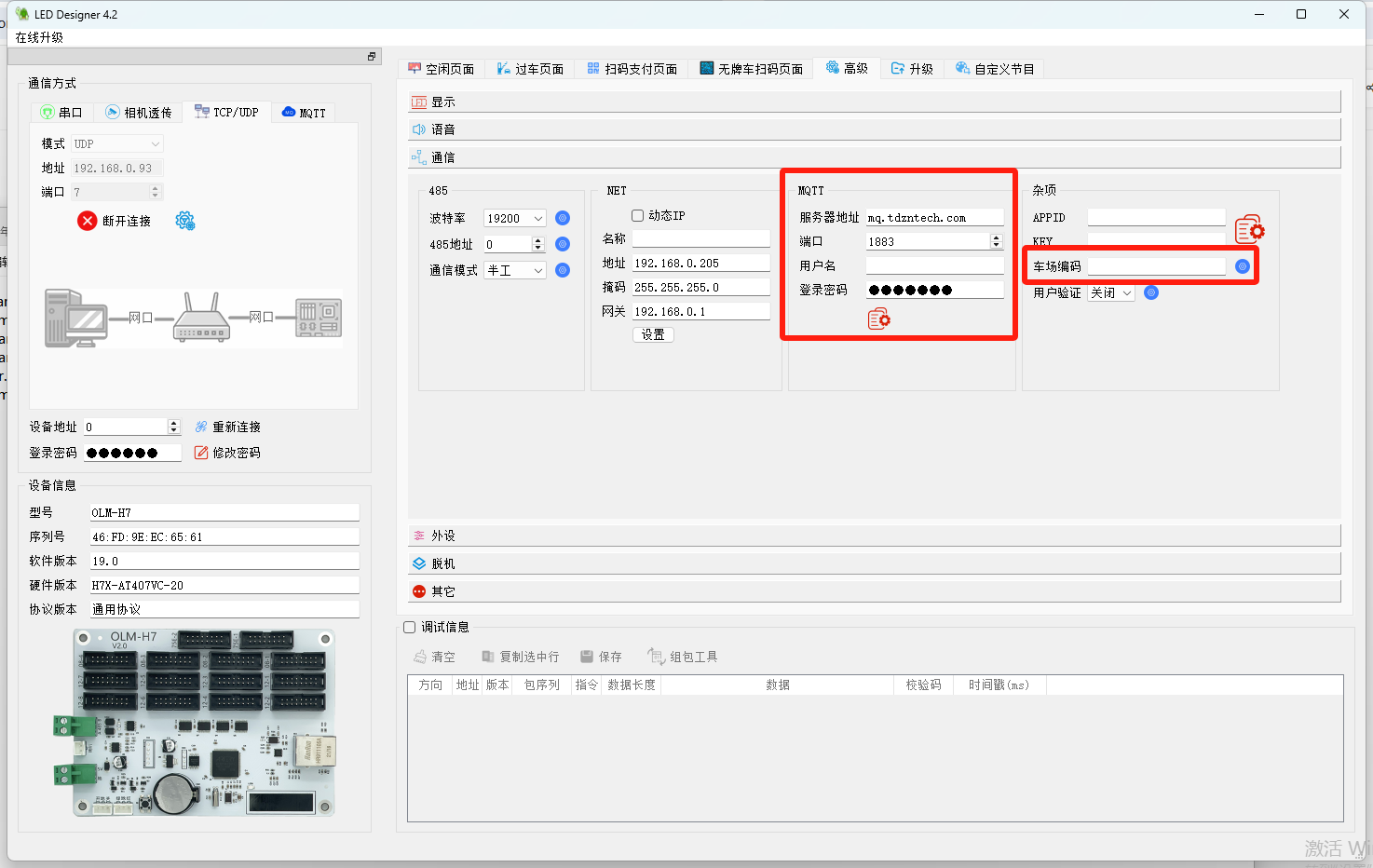Click the 设置 button under NET
The image size is (1373, 868).
[653, 334]
